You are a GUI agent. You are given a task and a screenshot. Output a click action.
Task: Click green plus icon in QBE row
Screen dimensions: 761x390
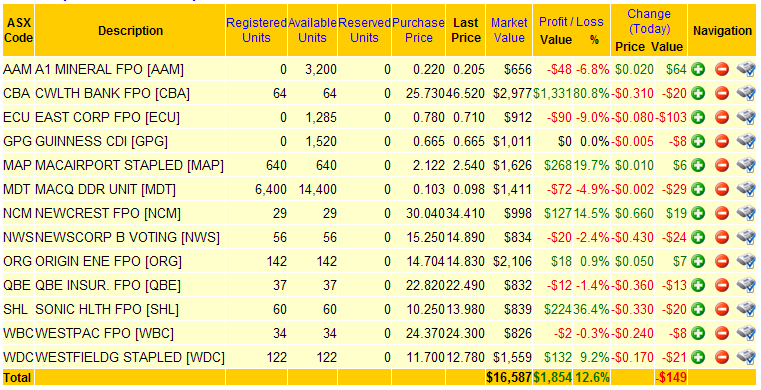coord(698,285)
